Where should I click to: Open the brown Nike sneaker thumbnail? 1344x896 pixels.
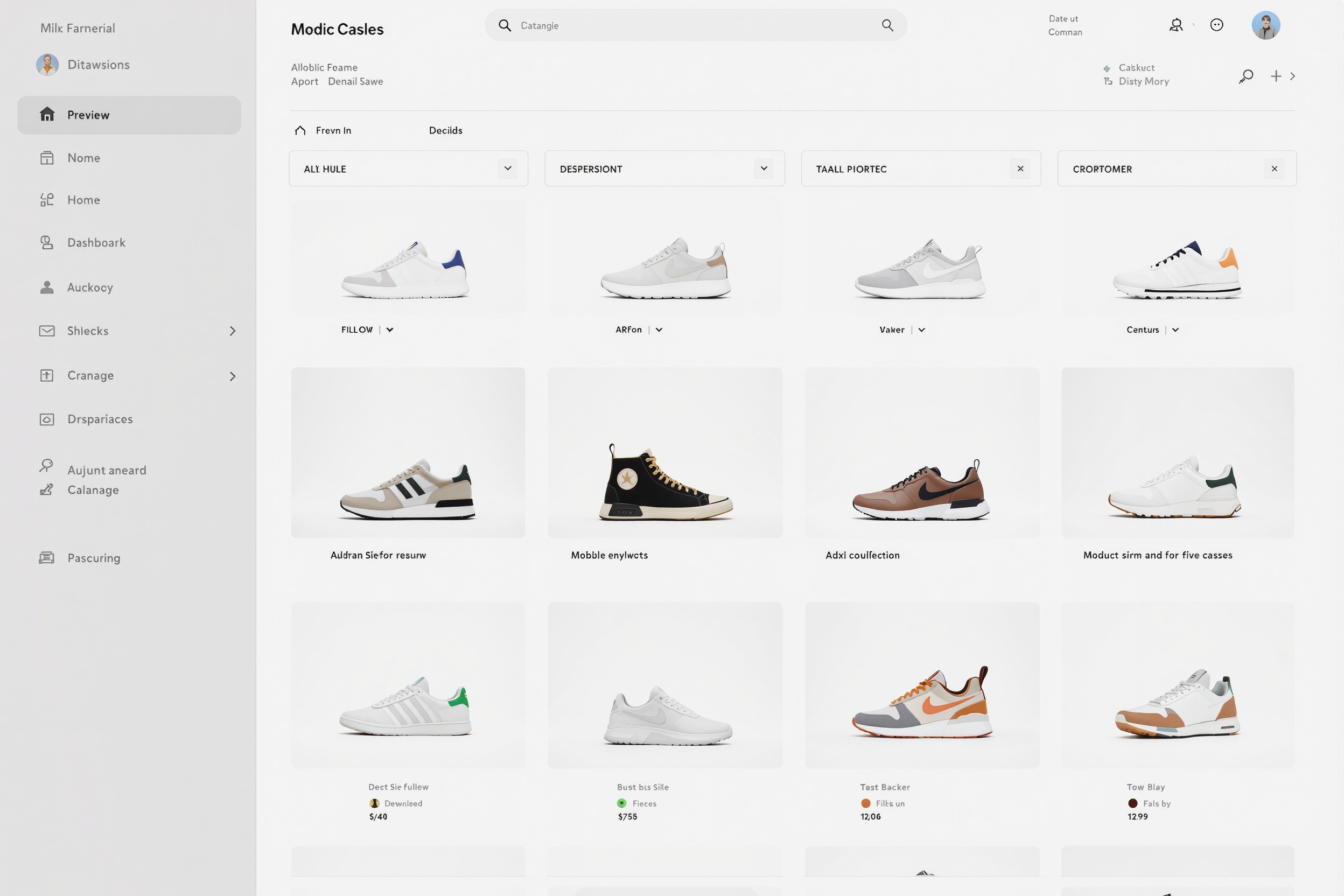922,452
